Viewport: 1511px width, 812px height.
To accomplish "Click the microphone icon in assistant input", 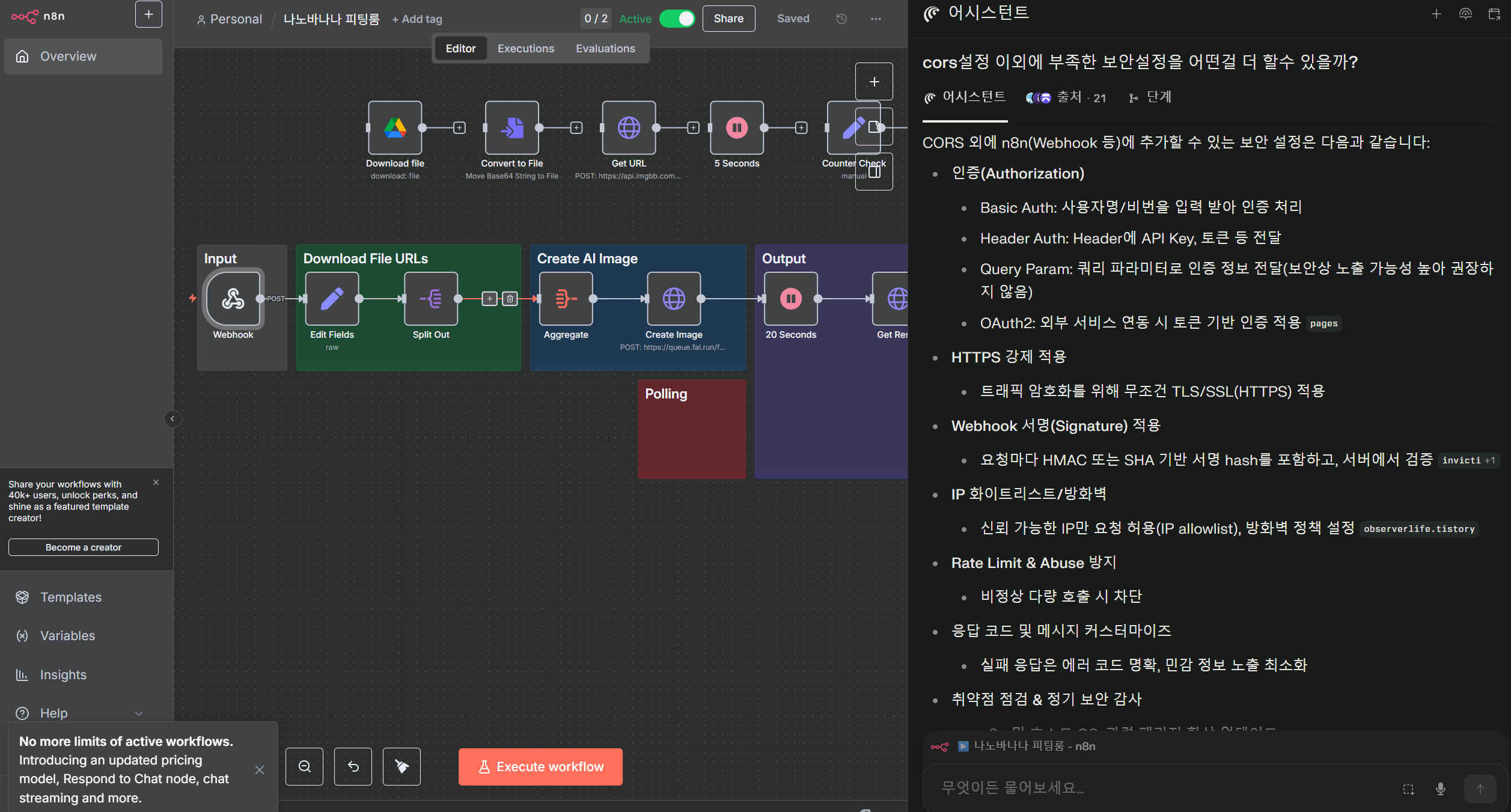I will pos(1440,789).
